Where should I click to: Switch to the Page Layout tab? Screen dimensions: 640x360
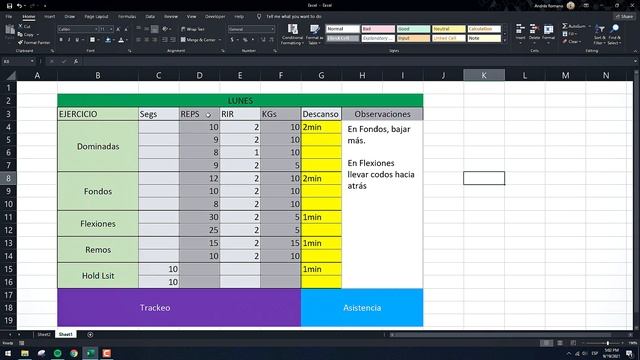point(96,17)
